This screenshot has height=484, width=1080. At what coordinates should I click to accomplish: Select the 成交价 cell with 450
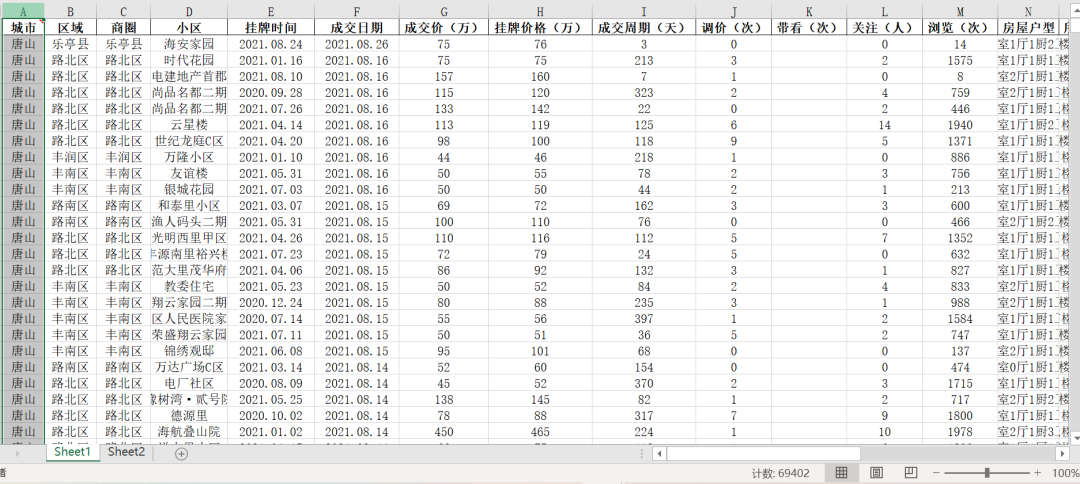pyautogui.click(x=444, y=432)
